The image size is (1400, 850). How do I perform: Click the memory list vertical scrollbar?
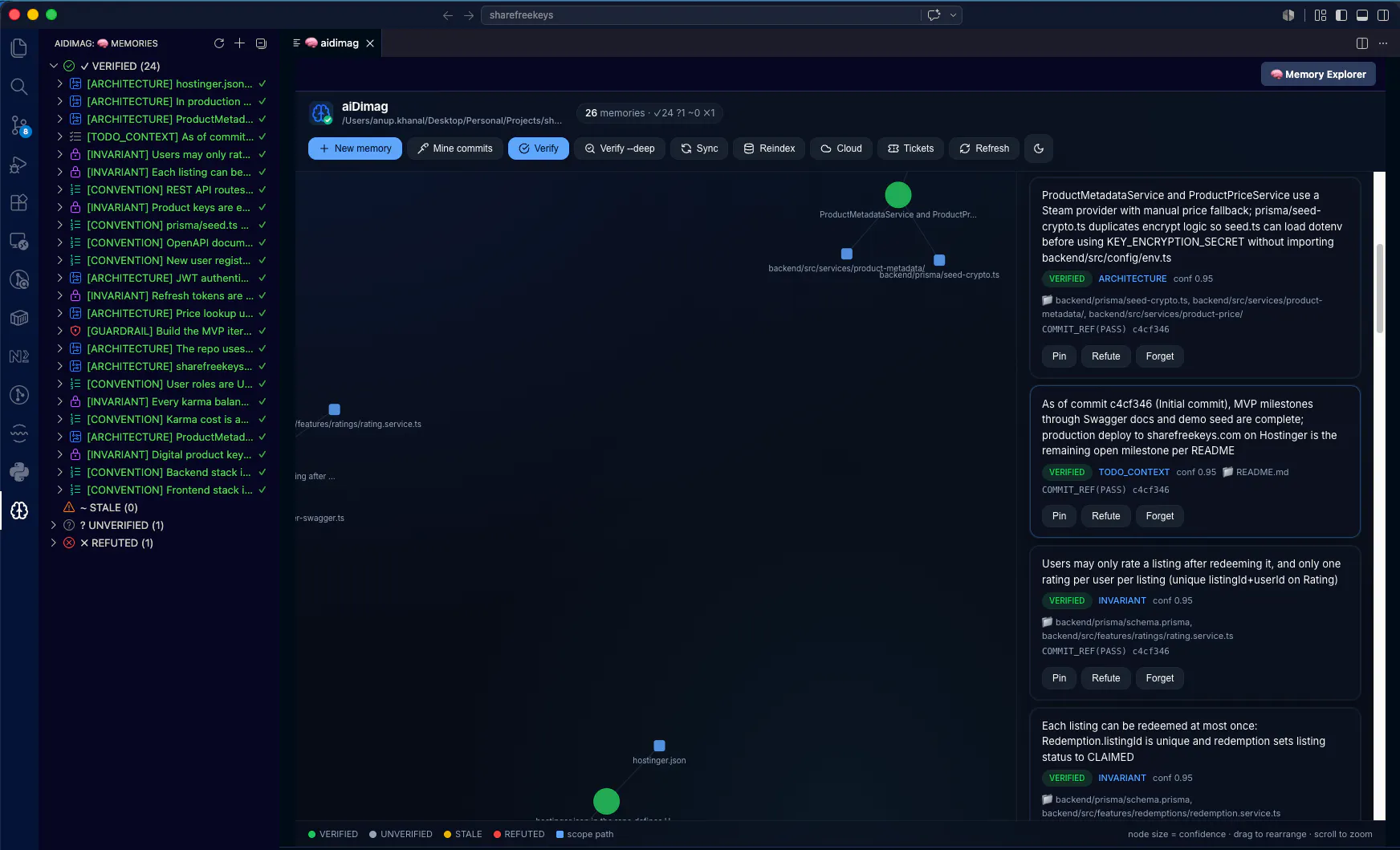click(1380, 289)
